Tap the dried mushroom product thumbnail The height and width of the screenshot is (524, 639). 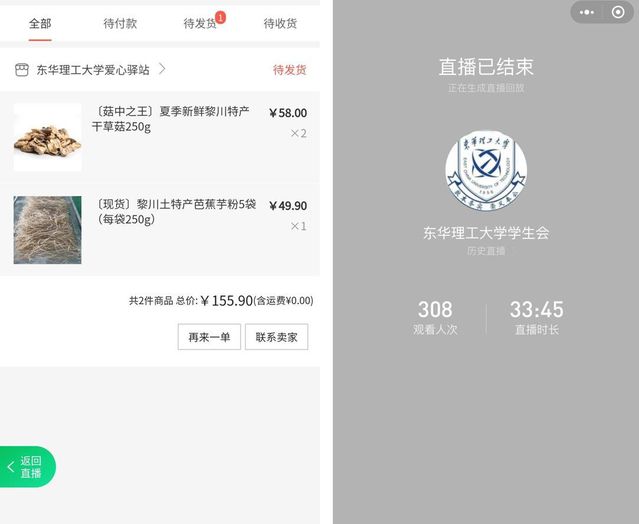(x=47, y=137)
